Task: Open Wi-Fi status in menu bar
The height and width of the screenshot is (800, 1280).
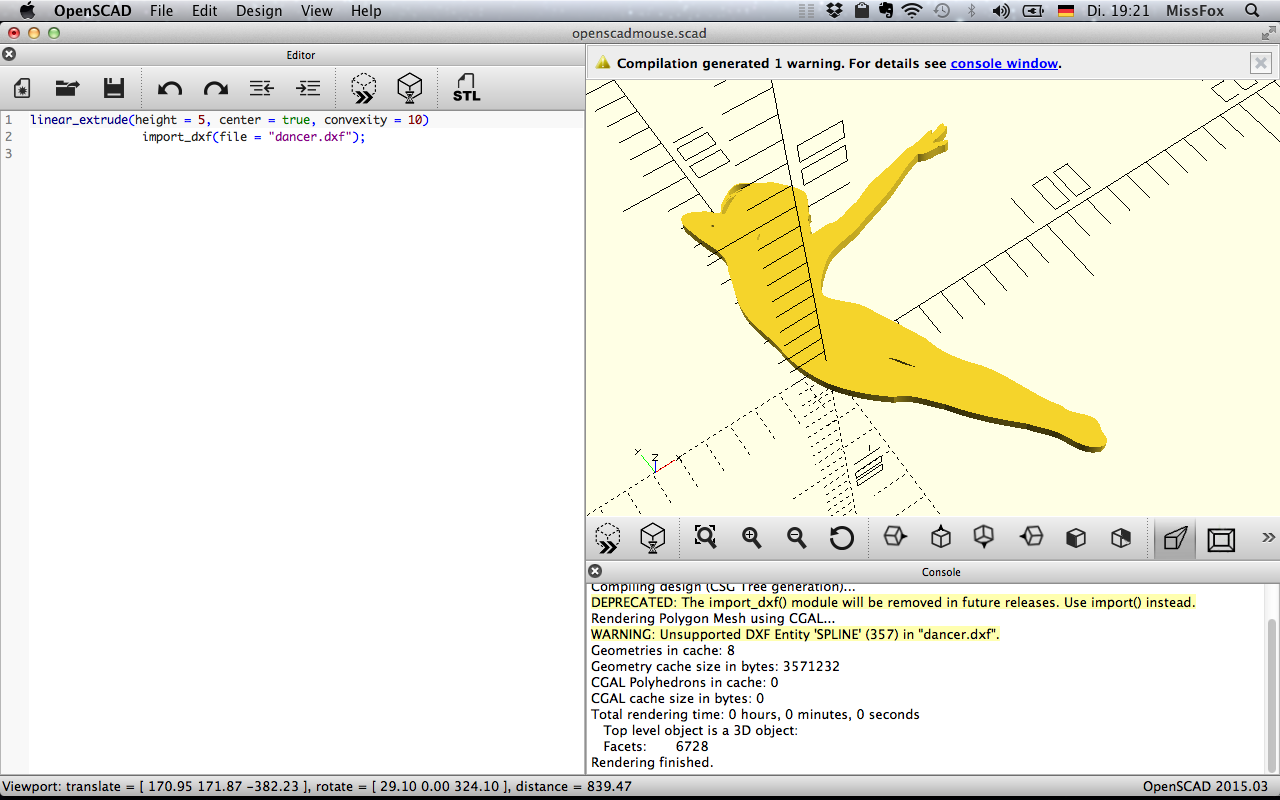Action: pos(911,11)
